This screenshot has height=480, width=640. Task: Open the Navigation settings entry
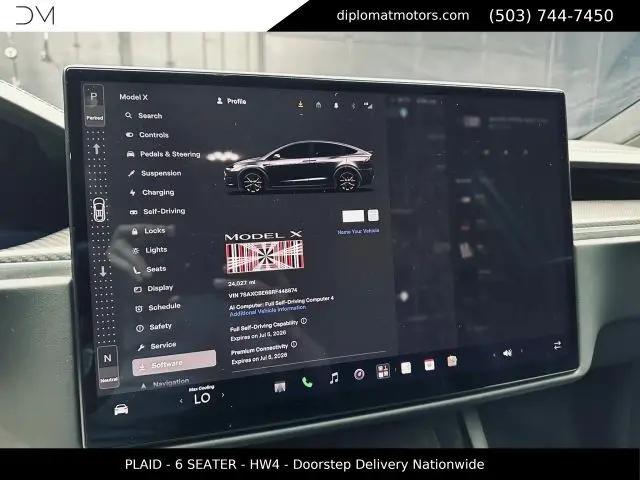tap(164, 383)
